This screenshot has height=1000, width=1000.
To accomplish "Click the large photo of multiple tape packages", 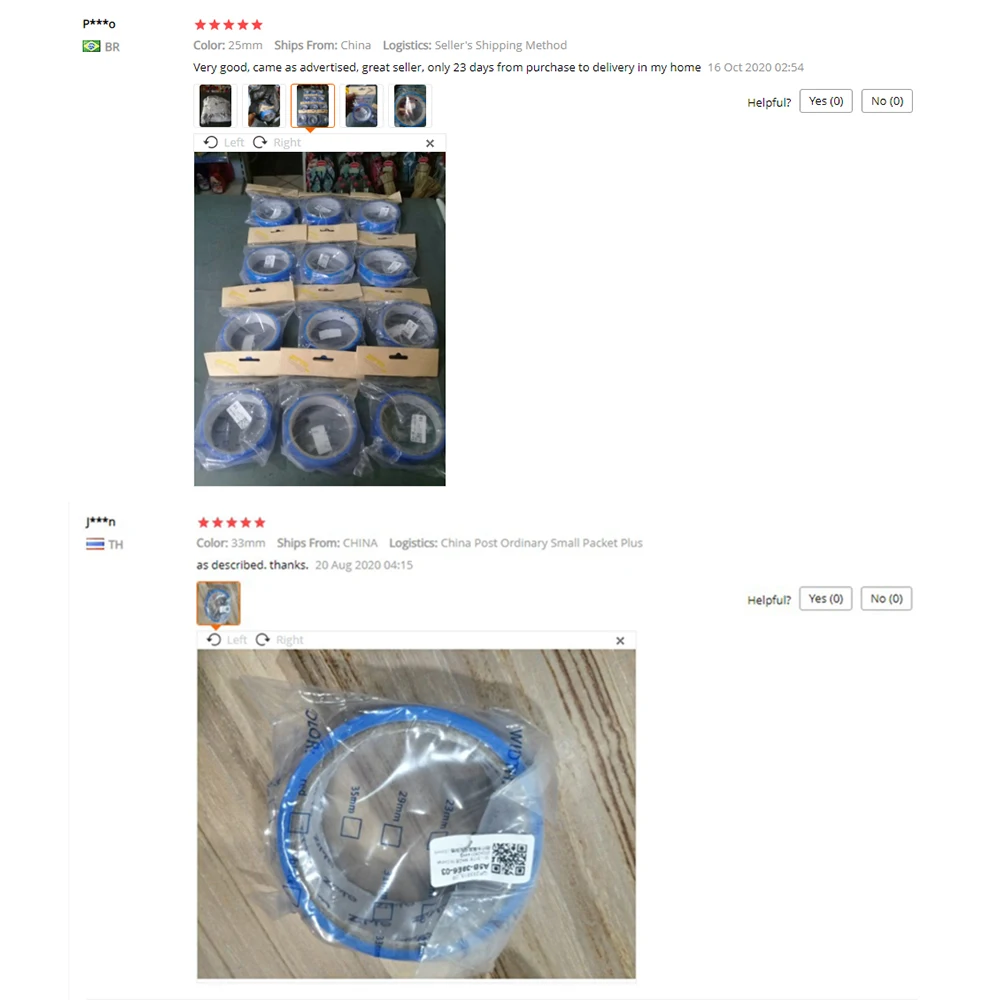I will point(320,319).
